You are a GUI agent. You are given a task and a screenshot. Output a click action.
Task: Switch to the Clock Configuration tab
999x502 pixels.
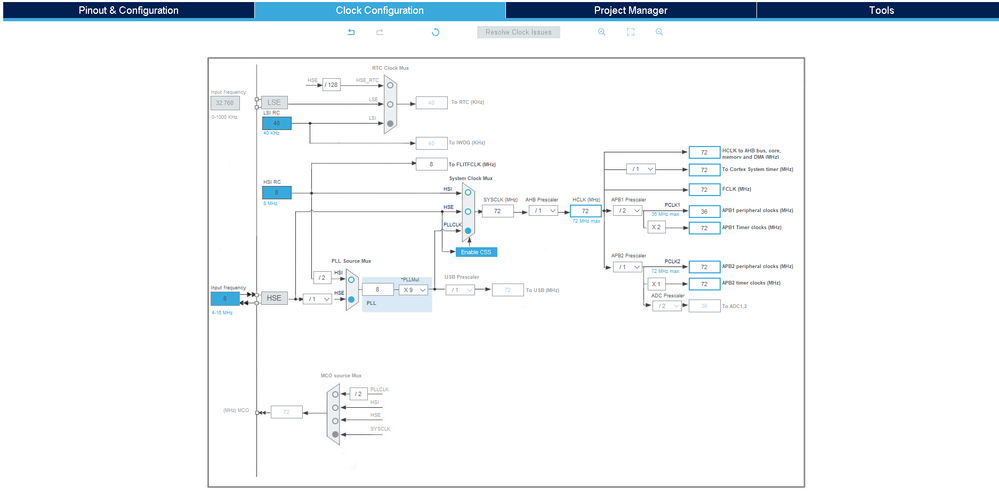[x=380, y=10]
